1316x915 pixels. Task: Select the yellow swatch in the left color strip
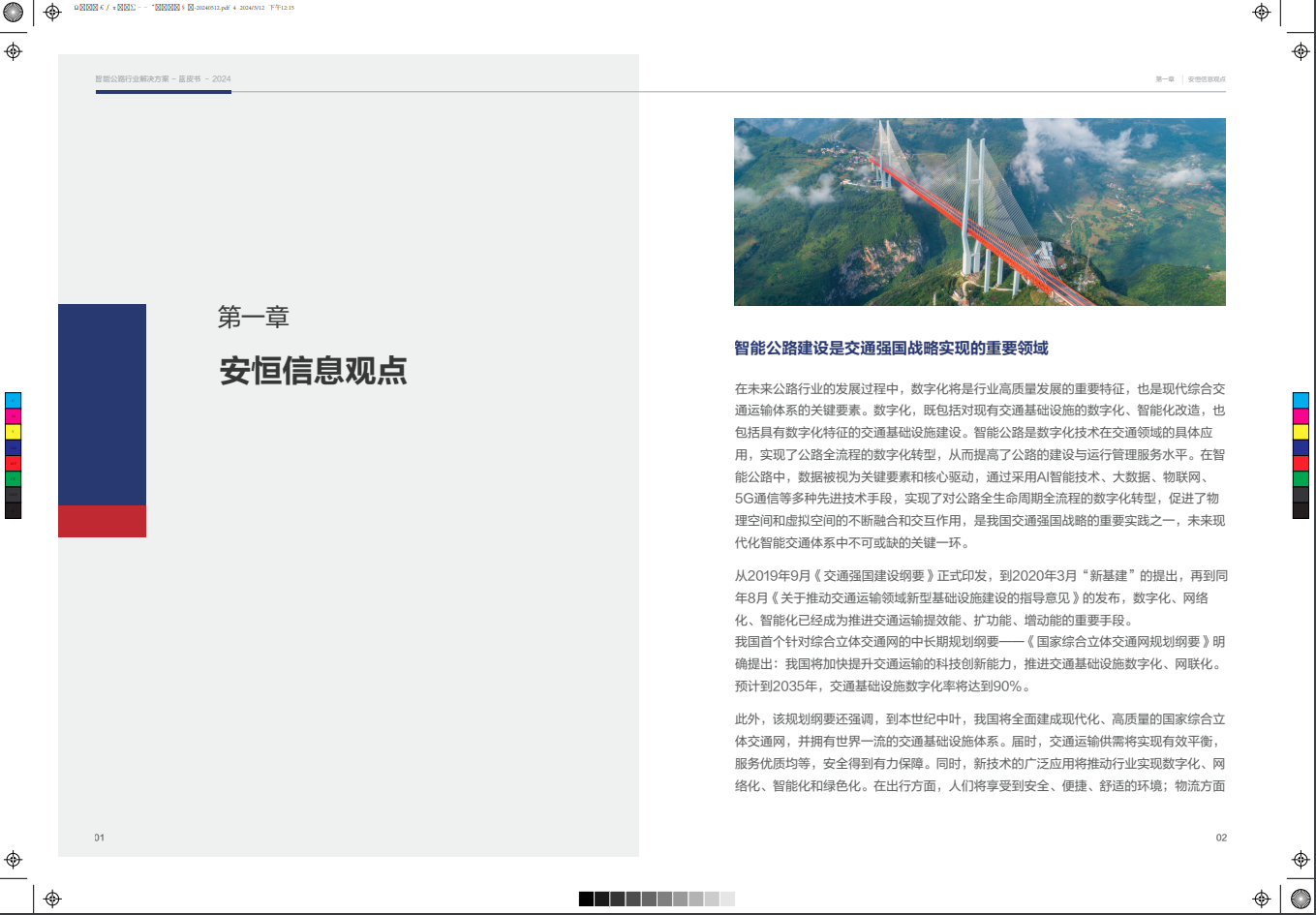point(14,432)
